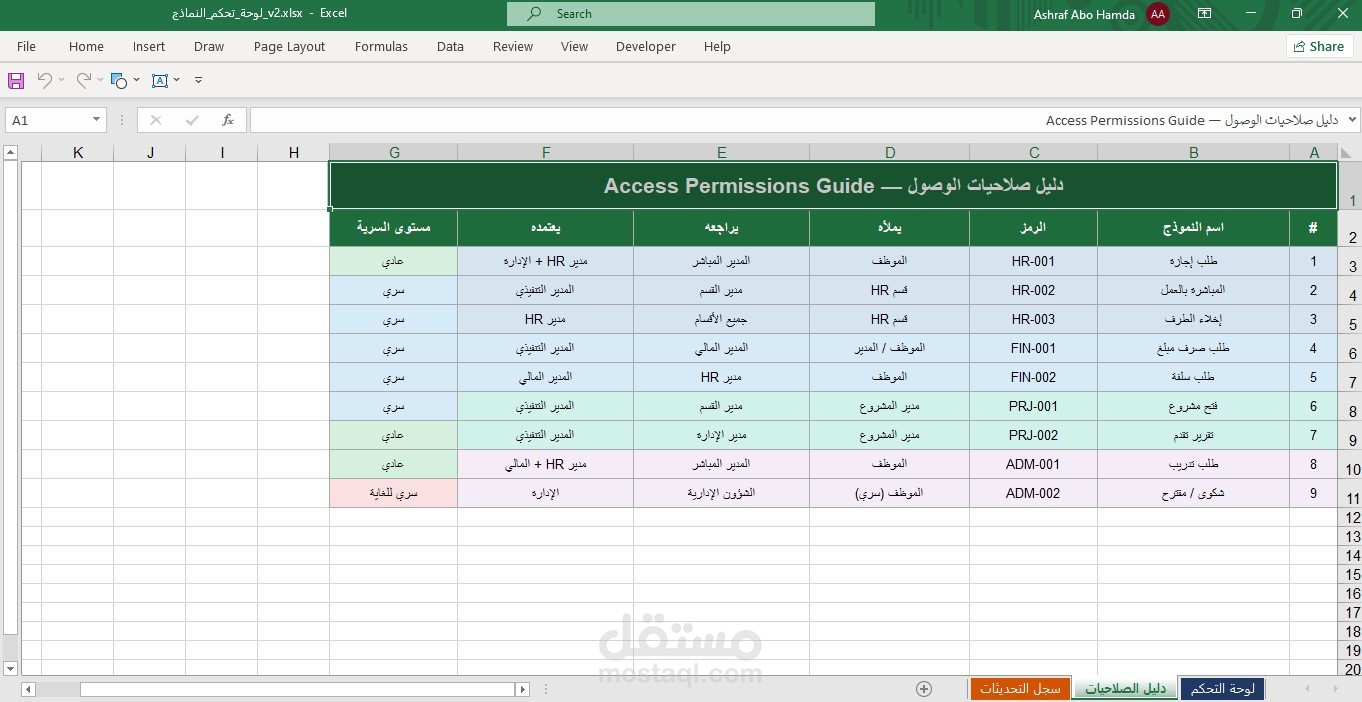1362x702 pixels.
Task: Click into the Search box
Action: pos(691,14)
